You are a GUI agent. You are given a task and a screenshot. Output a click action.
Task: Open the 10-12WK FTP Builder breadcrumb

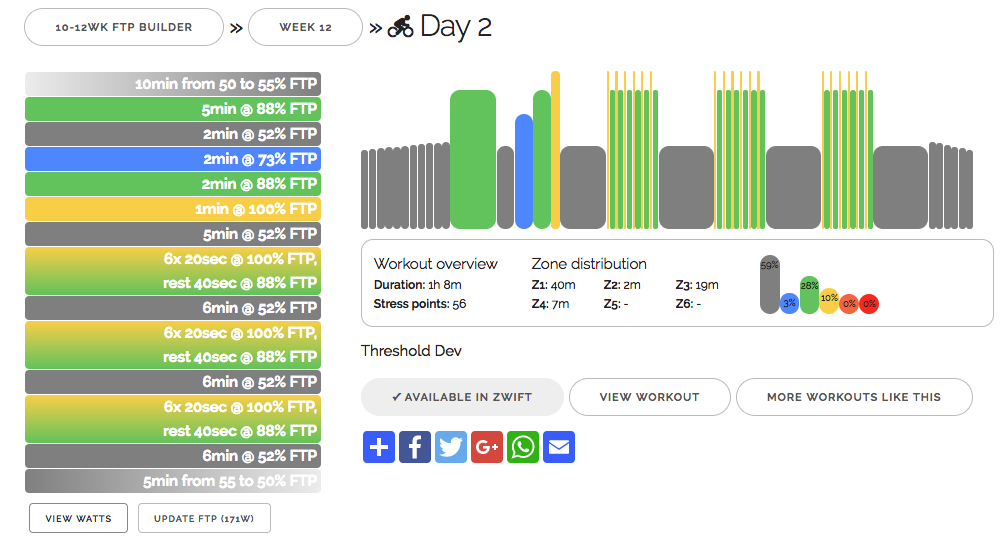click(x=124, y=27)
